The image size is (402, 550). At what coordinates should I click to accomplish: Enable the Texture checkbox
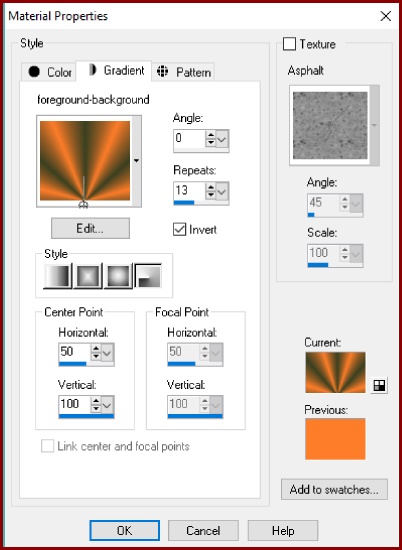point(289,44)
